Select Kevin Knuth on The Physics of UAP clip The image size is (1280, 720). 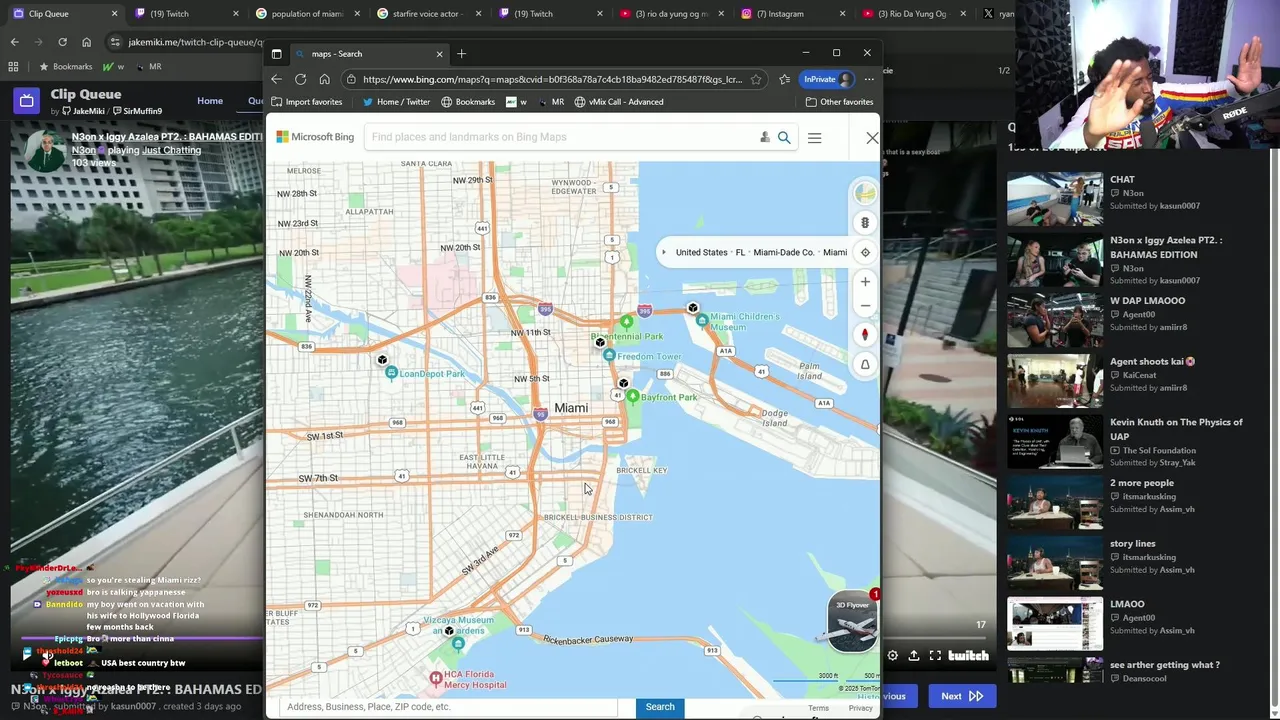pos(1055,441)
